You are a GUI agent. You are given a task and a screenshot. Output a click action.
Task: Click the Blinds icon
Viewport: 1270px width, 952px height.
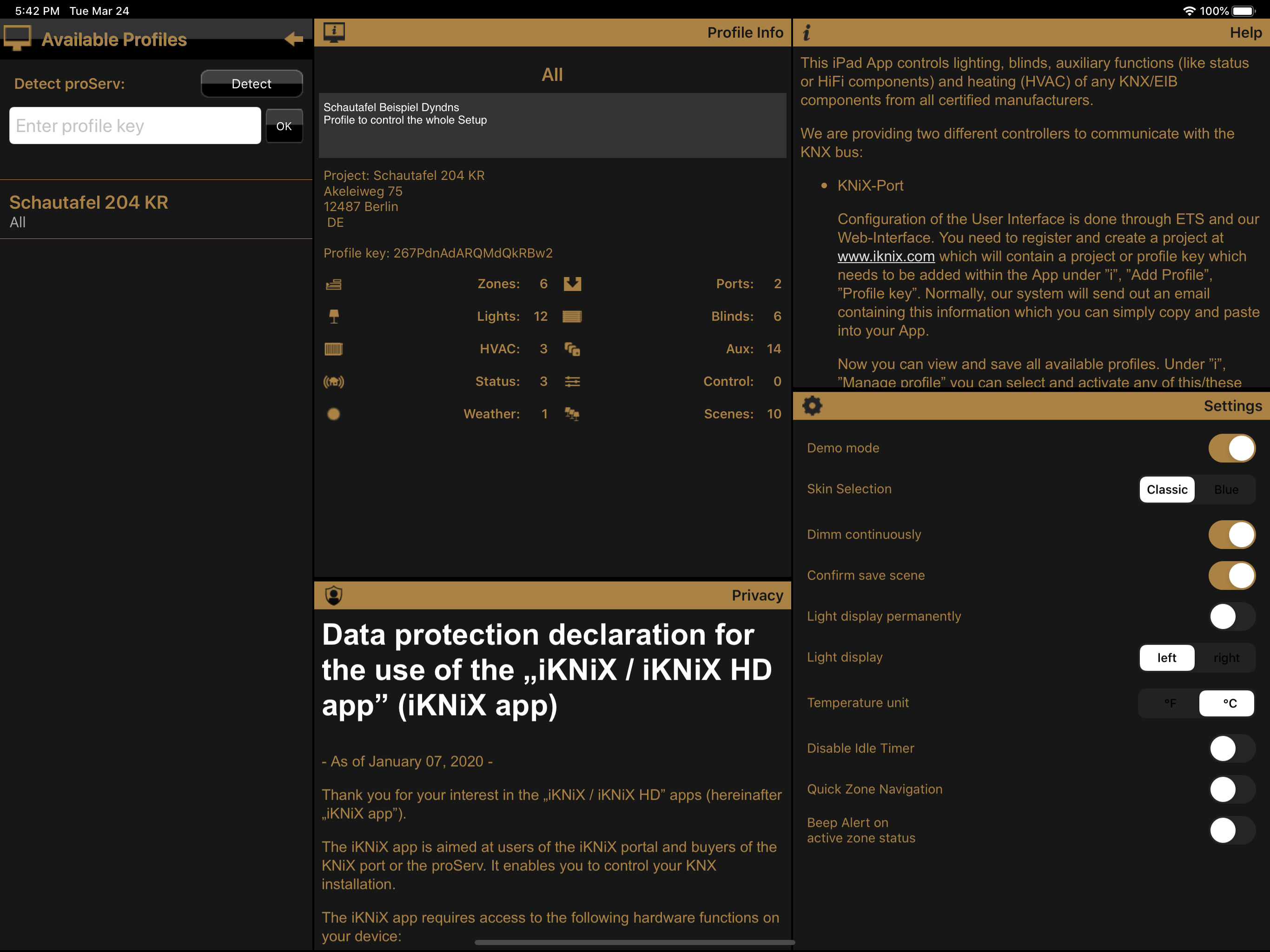click(572, 317)
